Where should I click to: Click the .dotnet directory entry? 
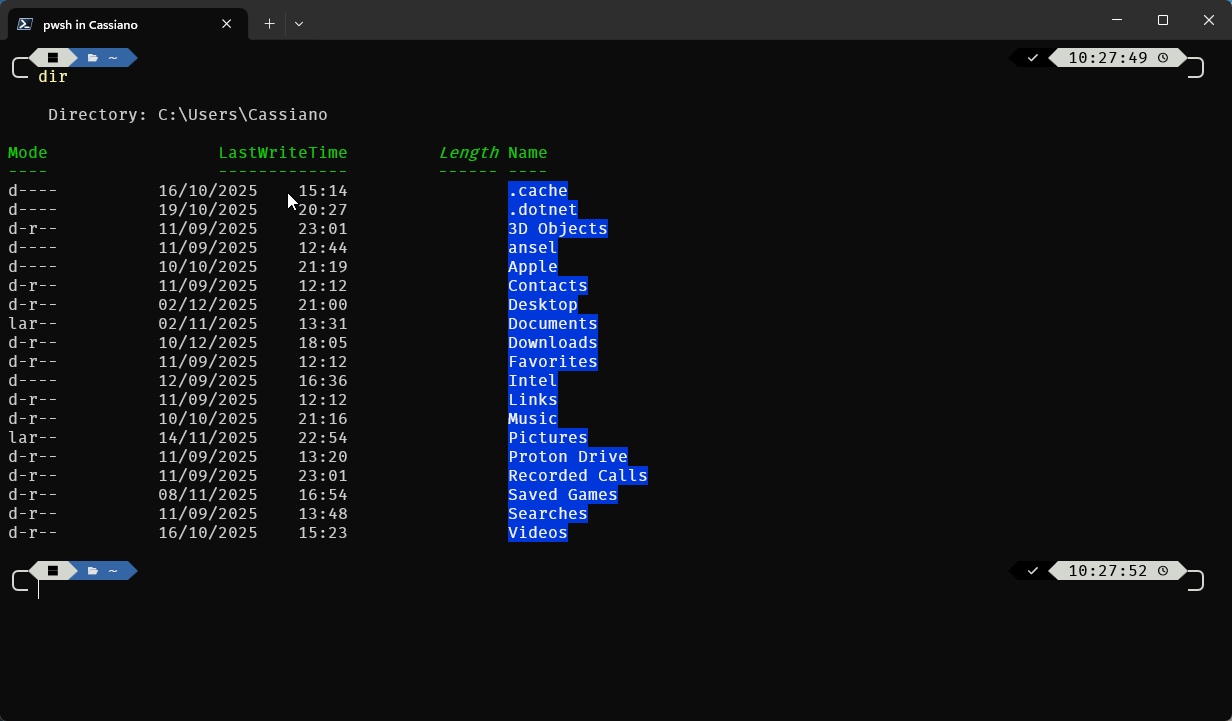pyautogui.click(x=542, y=210)
